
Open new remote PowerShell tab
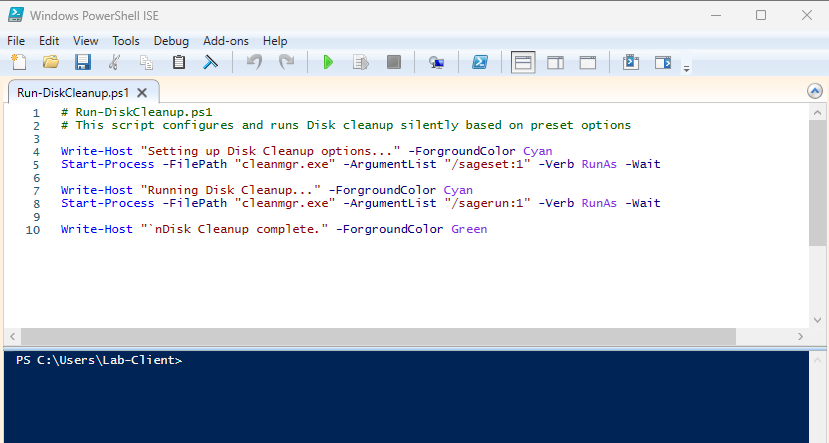[436, 62]
